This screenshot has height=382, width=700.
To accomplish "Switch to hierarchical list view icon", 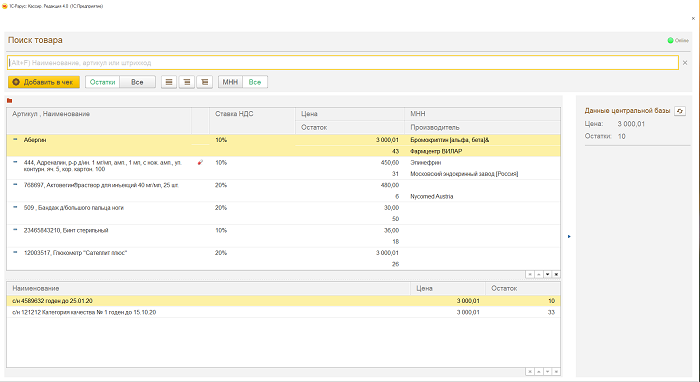I will (x=187, y=82).
